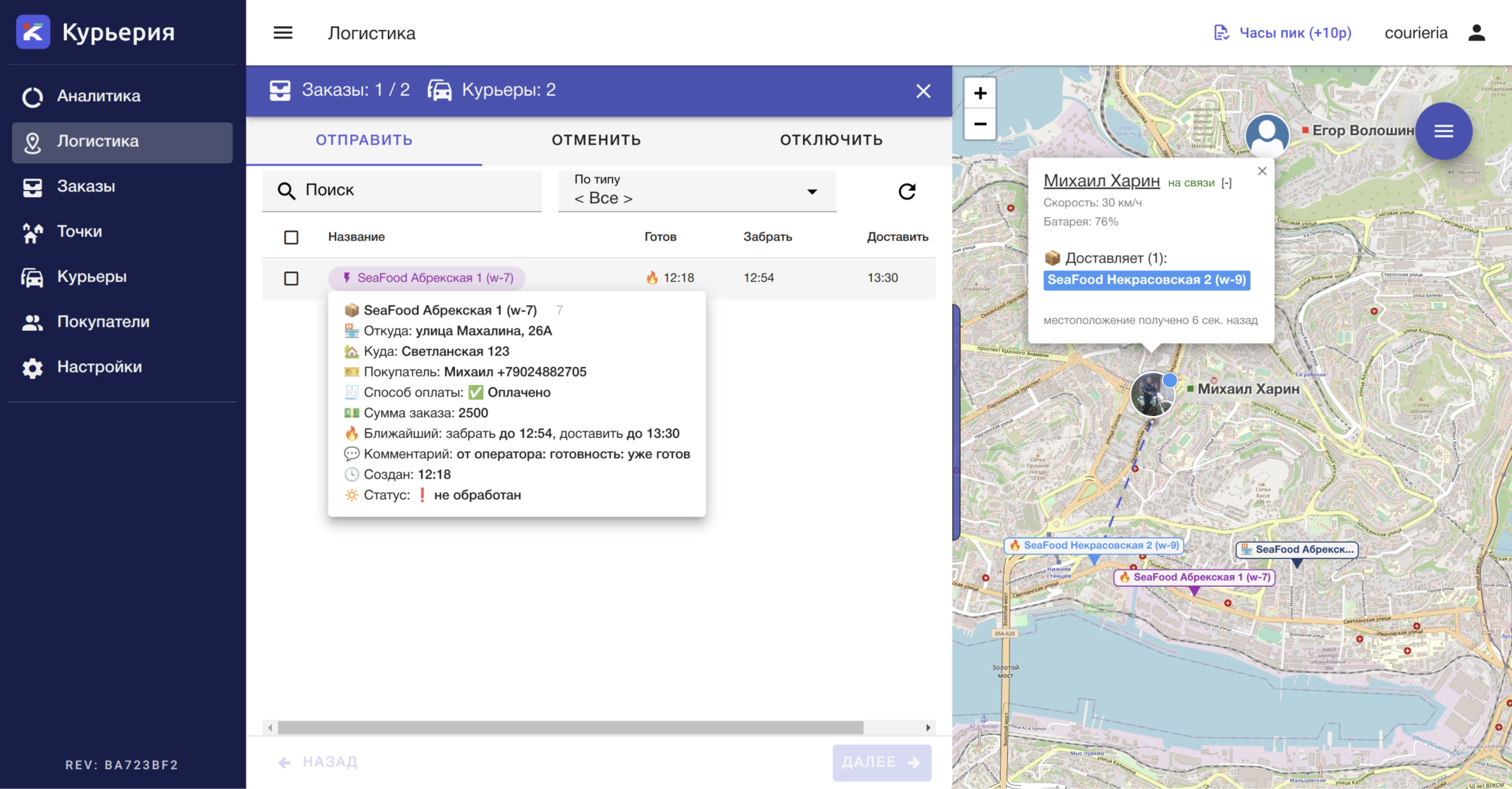The height and width of the screenshot is (789, 1512).
Task: Collapse courier details with [-] toggle
Action: tap(1226, 183)
